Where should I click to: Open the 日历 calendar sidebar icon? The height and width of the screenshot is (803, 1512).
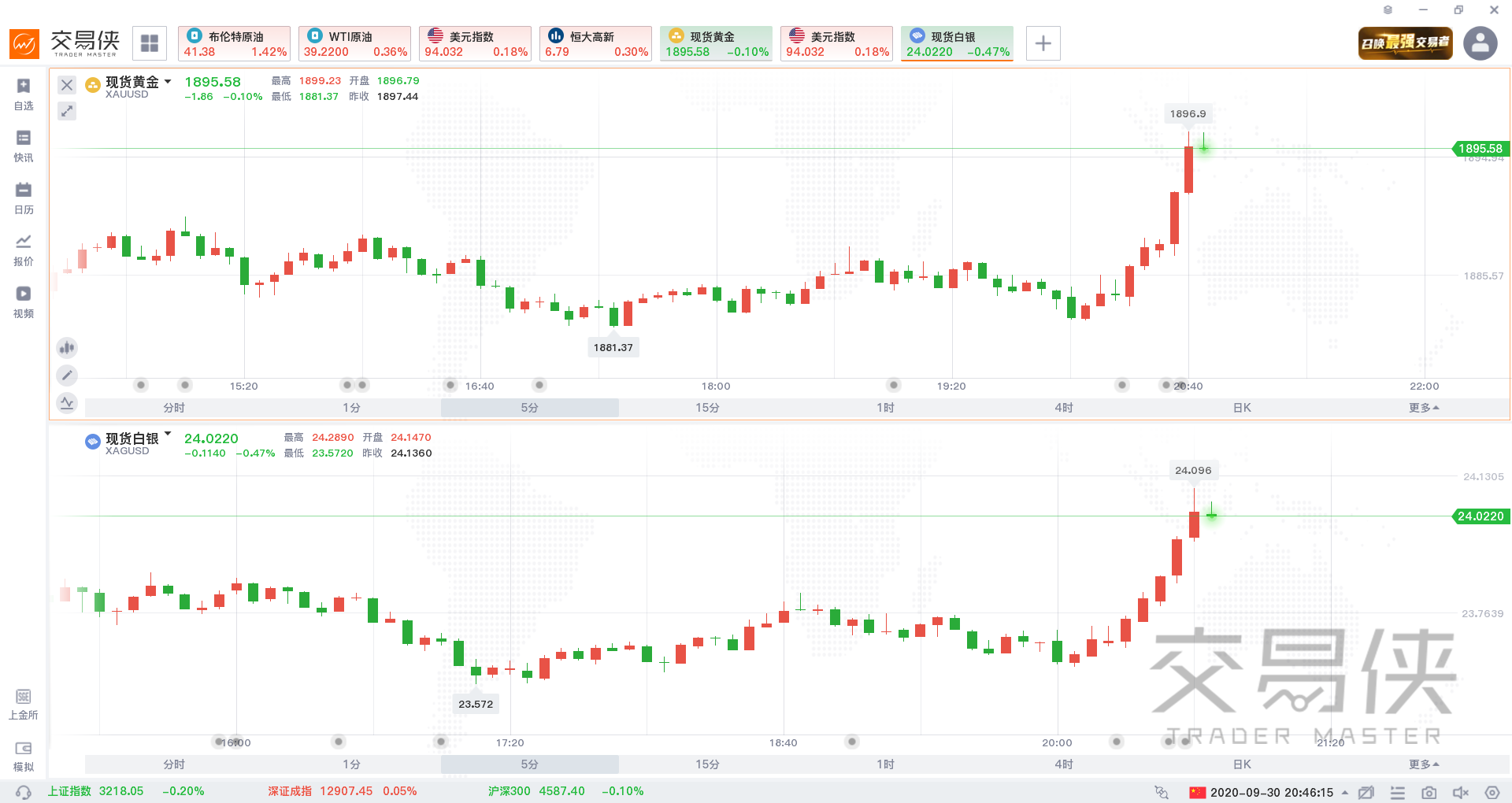(24, 198)
